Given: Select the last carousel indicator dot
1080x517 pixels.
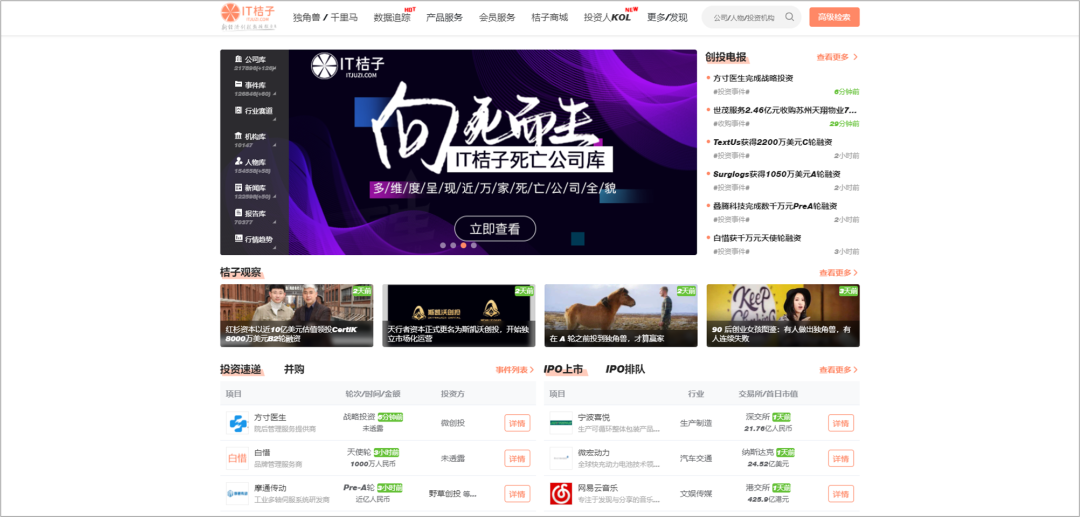Looking at the screenshot, I should point(474,245).
